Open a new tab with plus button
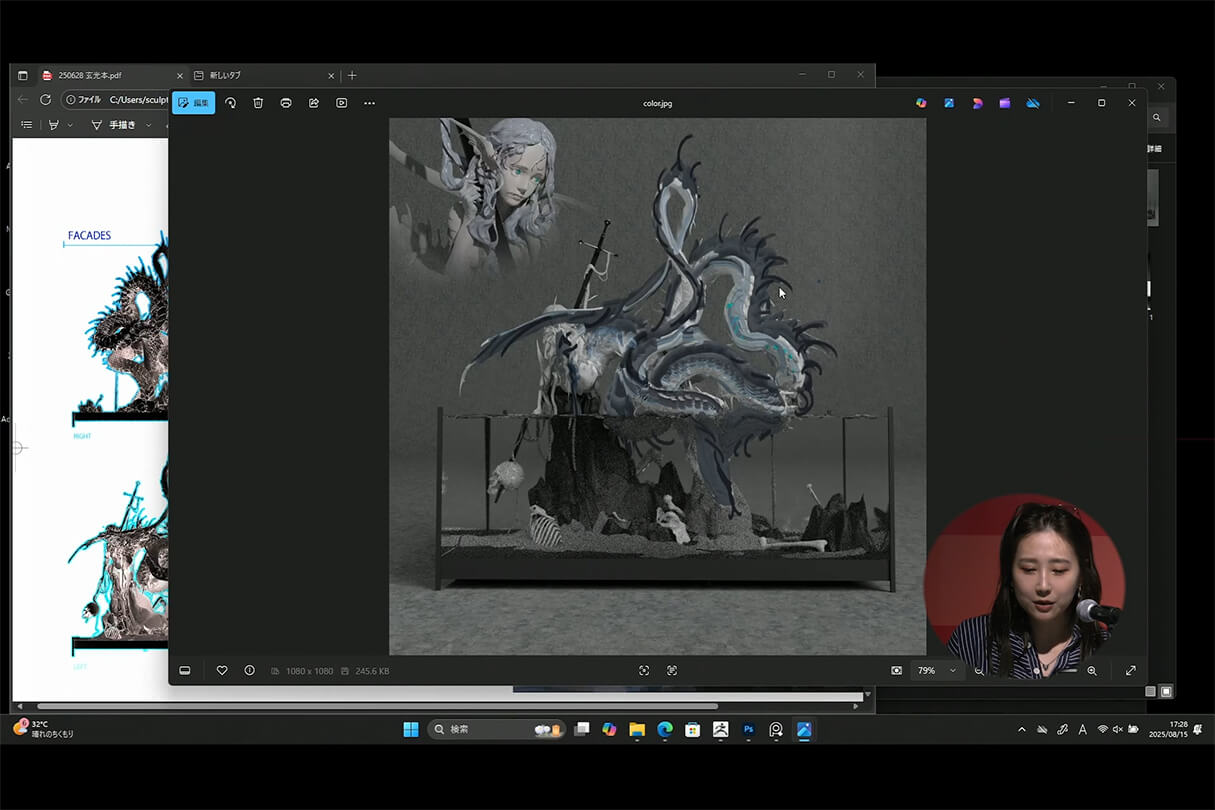The width and height of the screenshot is (1215, 810). click(x=352, y=75)
